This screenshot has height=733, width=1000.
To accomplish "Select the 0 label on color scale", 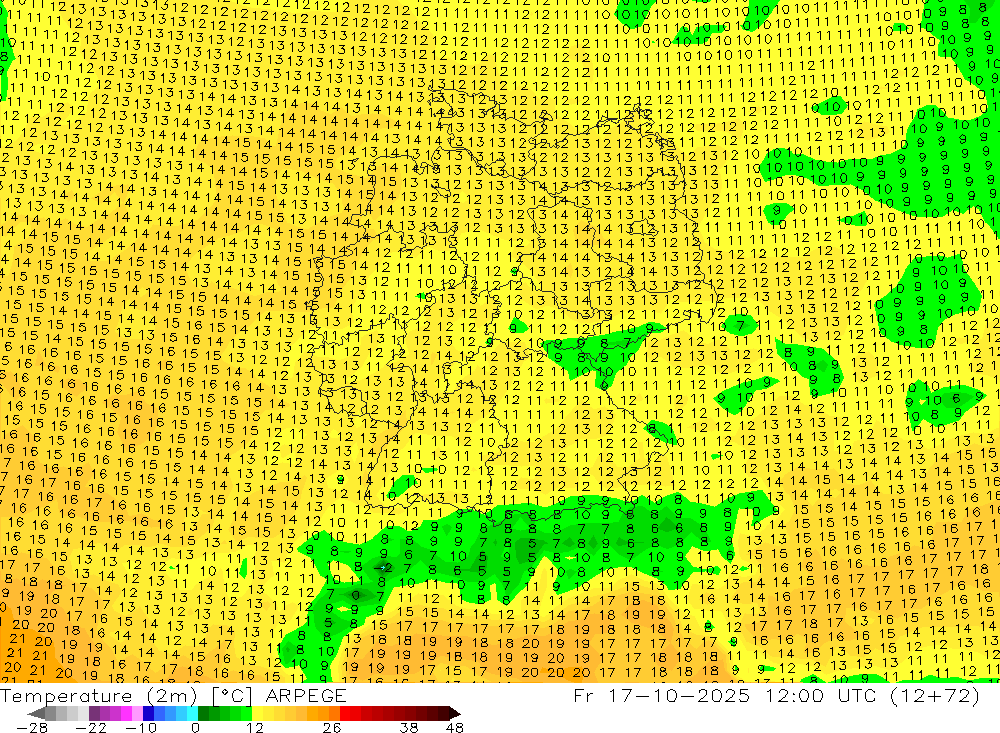I will coord(195,727).
